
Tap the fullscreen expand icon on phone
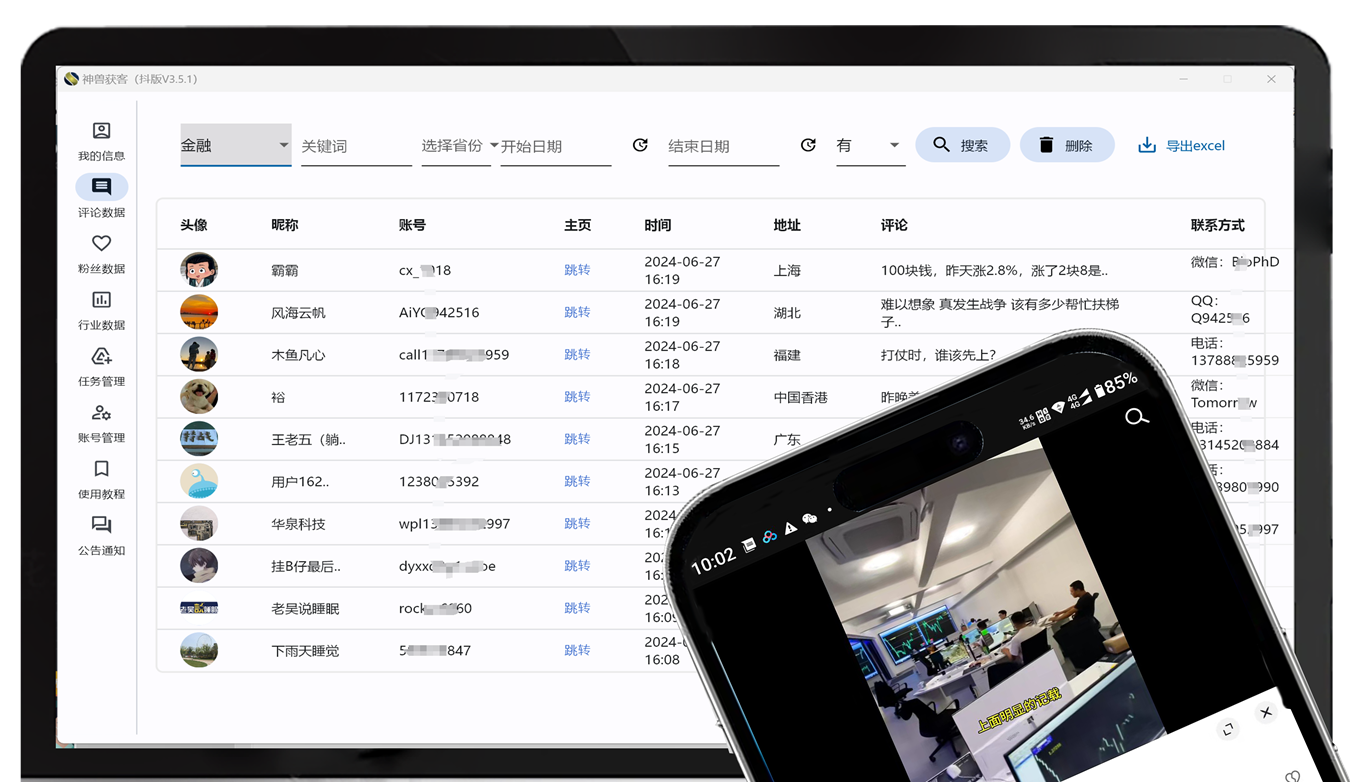(x=1228, y=729)
